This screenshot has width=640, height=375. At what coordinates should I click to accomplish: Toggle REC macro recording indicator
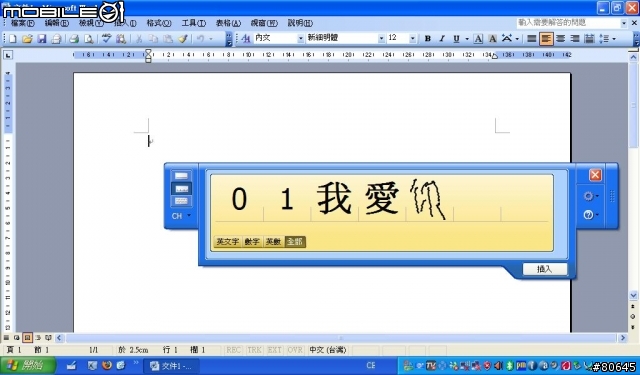(x=233, y=350)
